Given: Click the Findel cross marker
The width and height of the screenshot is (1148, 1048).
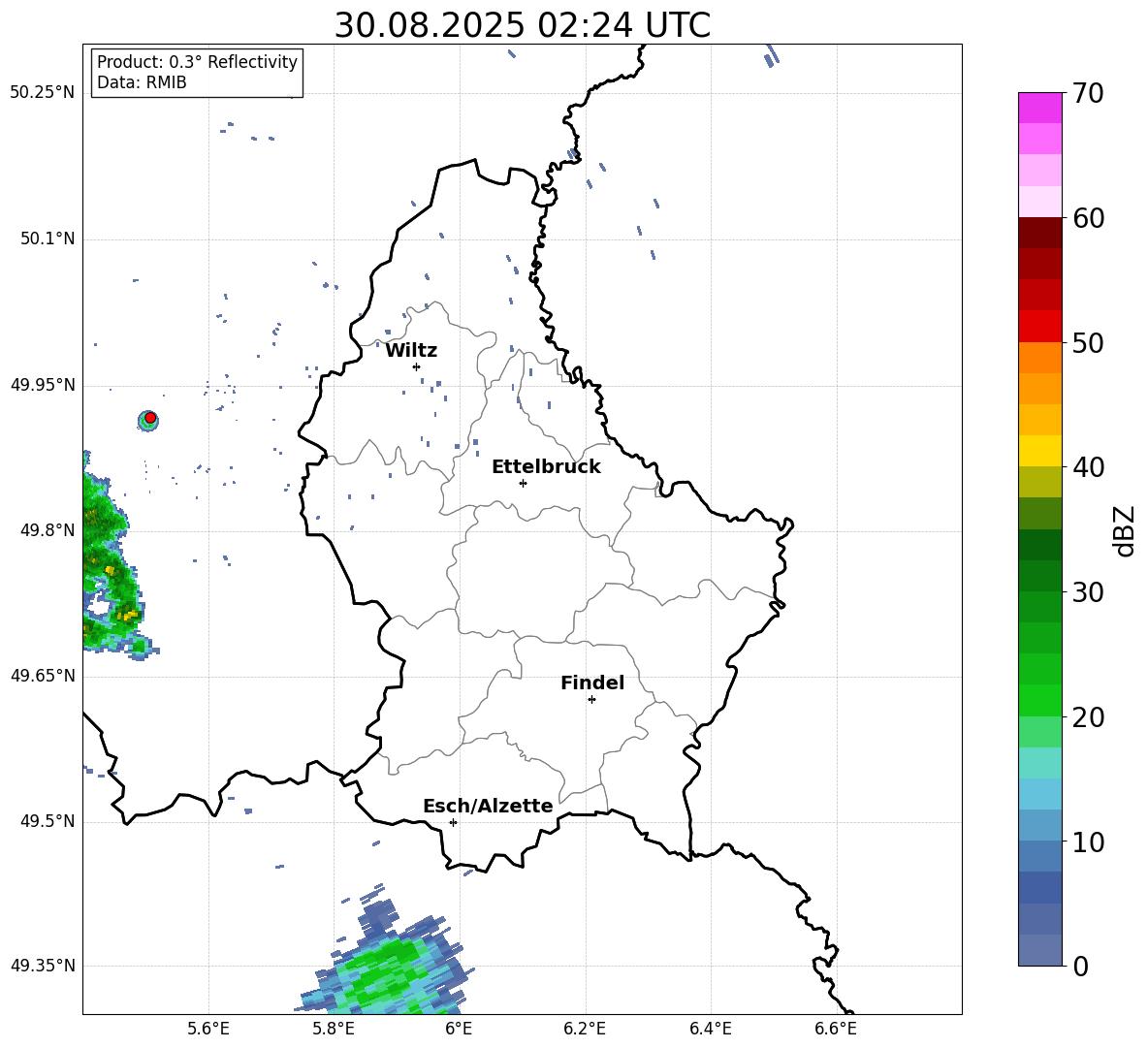Looking at the screenshot, I should click(591, 700).
